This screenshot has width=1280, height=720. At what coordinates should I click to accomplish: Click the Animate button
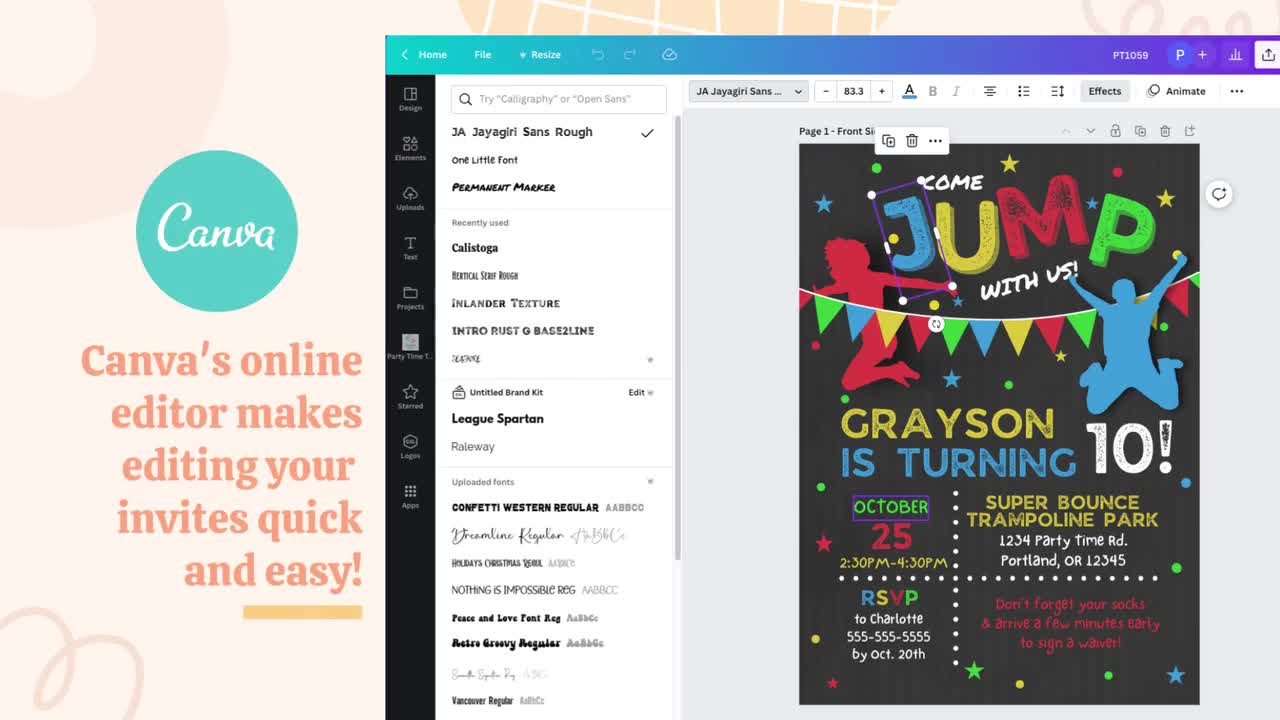tap(1177, 91)
